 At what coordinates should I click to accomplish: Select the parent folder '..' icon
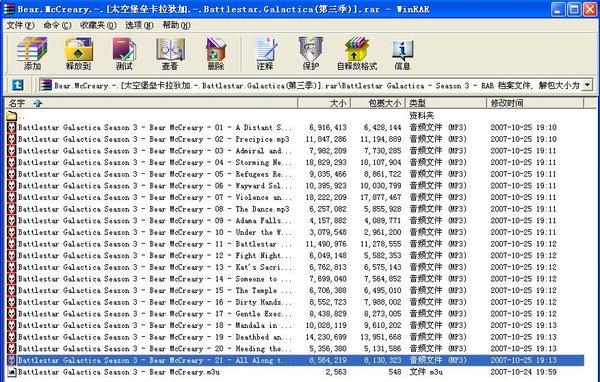(x=11, y=116)
